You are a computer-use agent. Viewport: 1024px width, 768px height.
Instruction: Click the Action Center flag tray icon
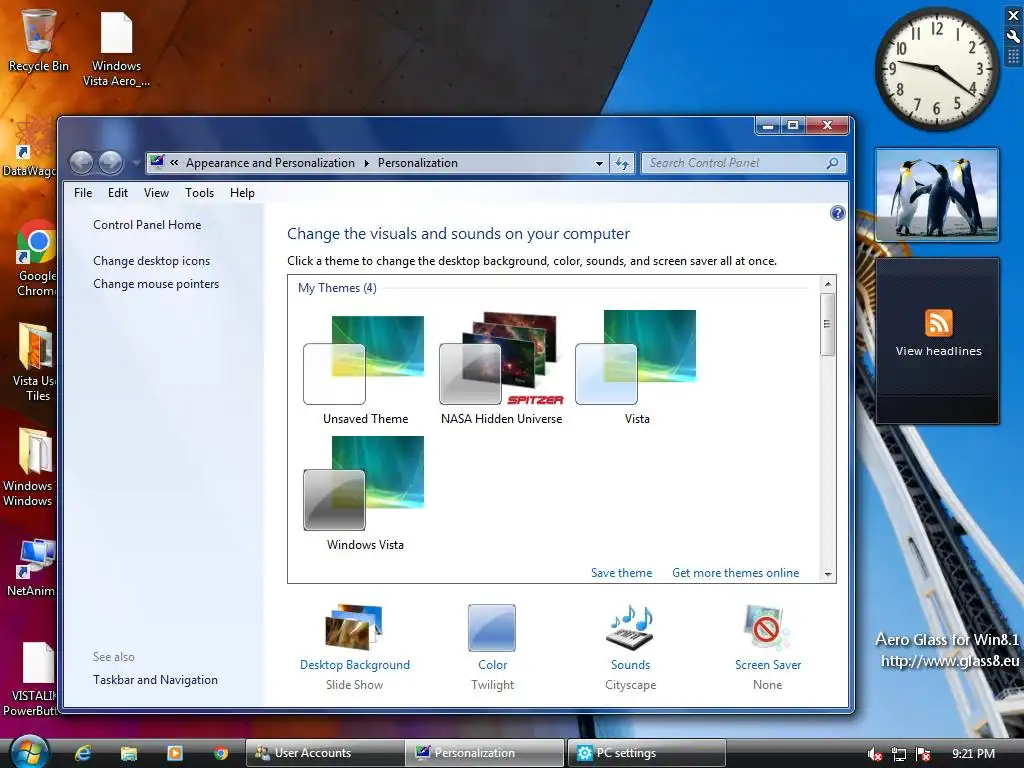(923, 754)
